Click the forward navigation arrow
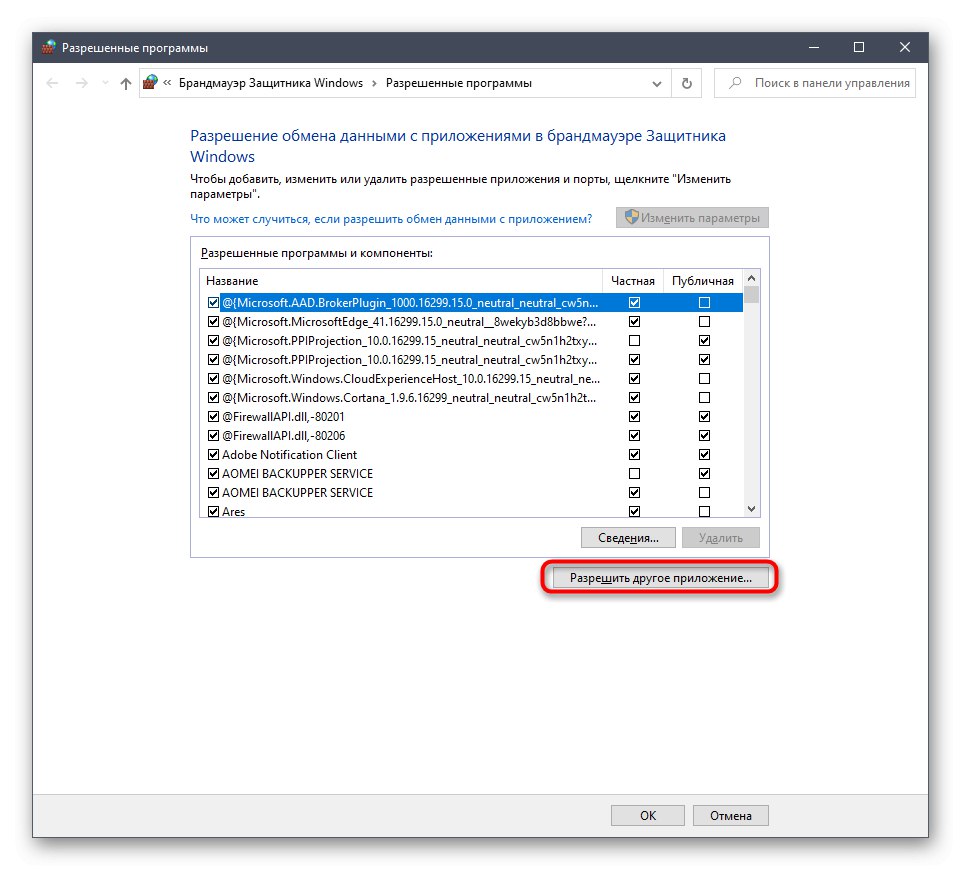Image resolution: width=961 pixels, height=870 pixels. [x=80, y=83]
